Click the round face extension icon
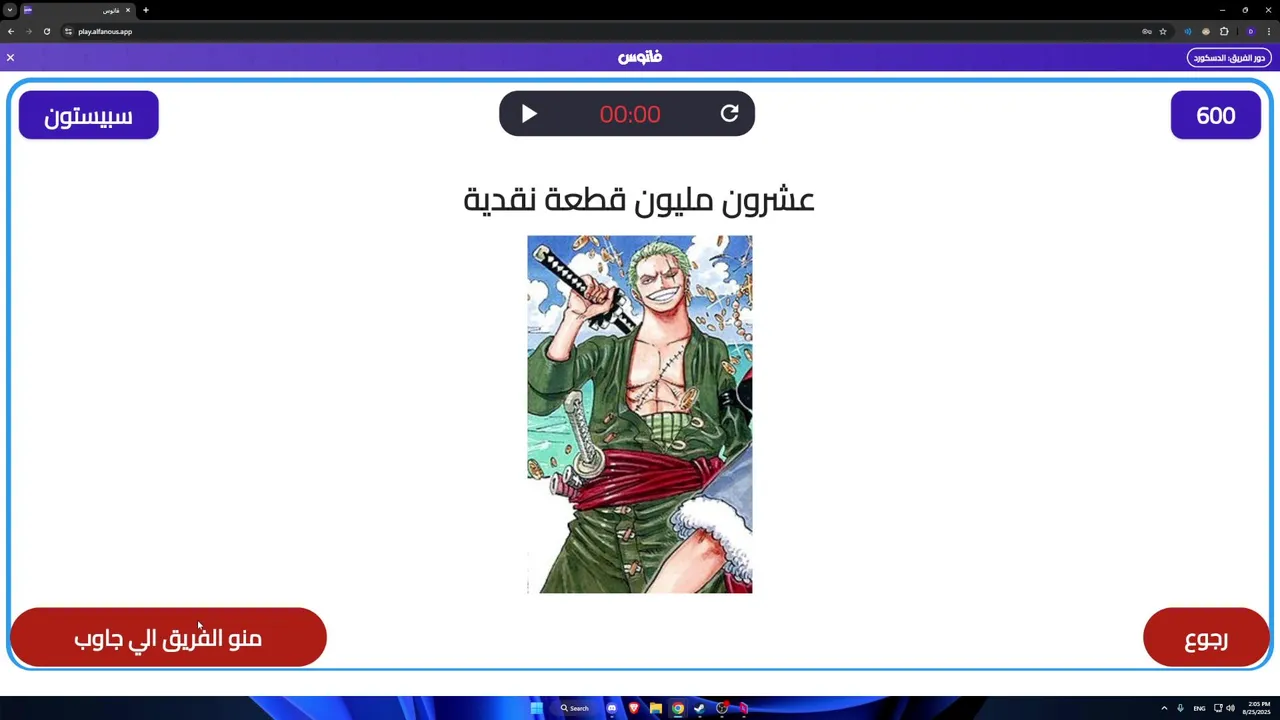The height and width of the screenshot is (720, 1280). [x=1206, y=31]
